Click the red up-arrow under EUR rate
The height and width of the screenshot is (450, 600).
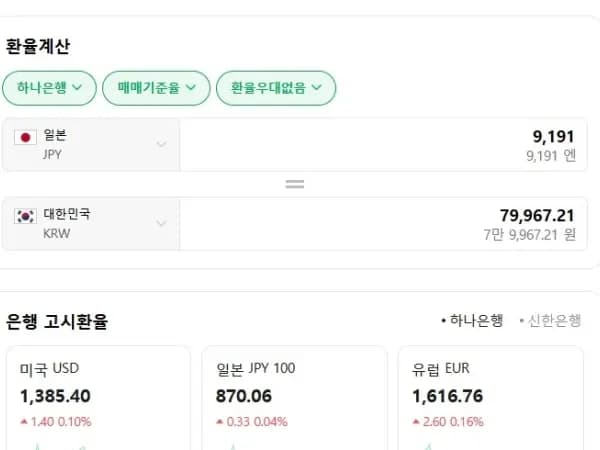(x=416, y=421)
